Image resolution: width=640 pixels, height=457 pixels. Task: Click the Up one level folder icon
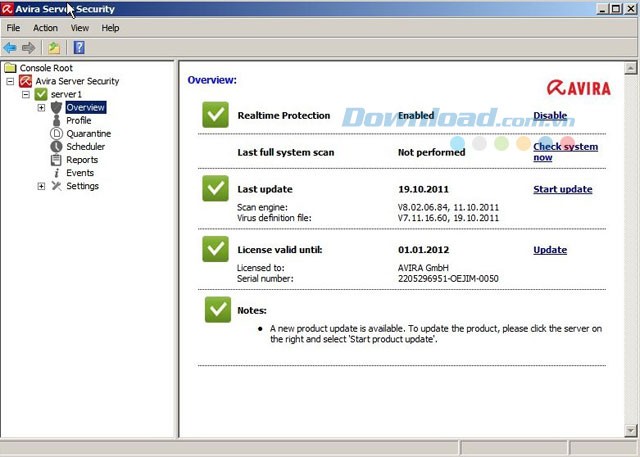tap(54, 48)
